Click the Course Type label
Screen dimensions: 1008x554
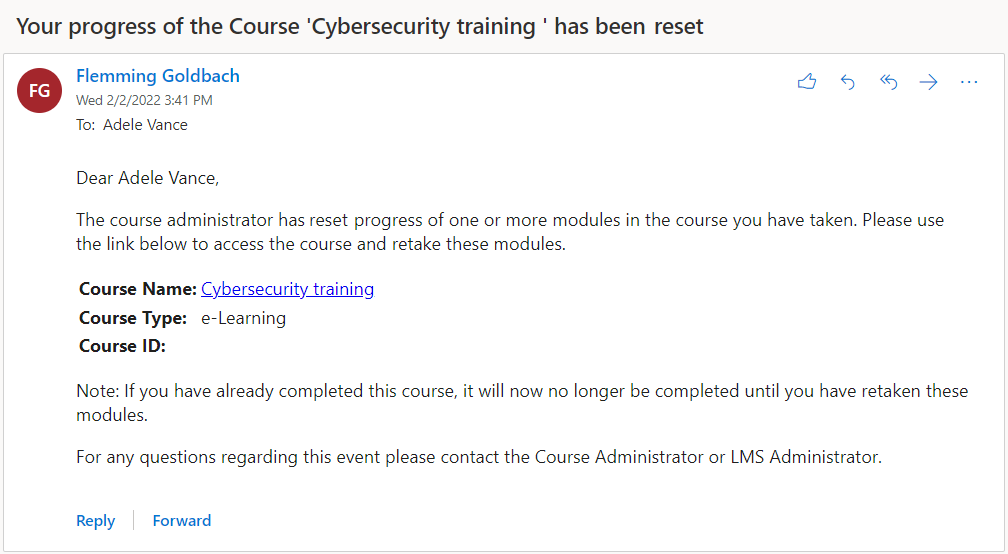133,318
